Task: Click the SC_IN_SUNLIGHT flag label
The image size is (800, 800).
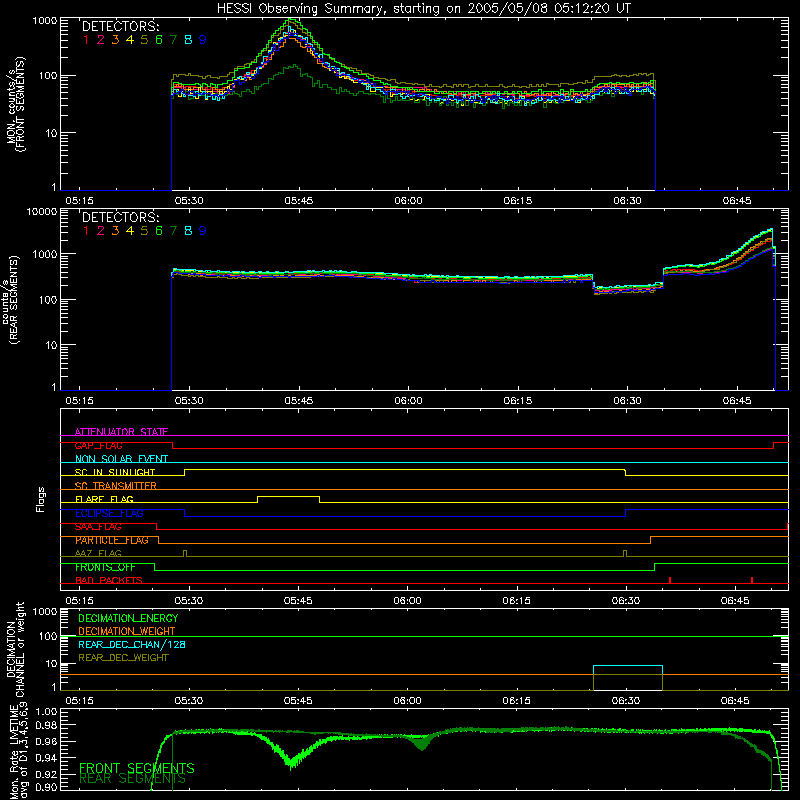Action: 115,472
